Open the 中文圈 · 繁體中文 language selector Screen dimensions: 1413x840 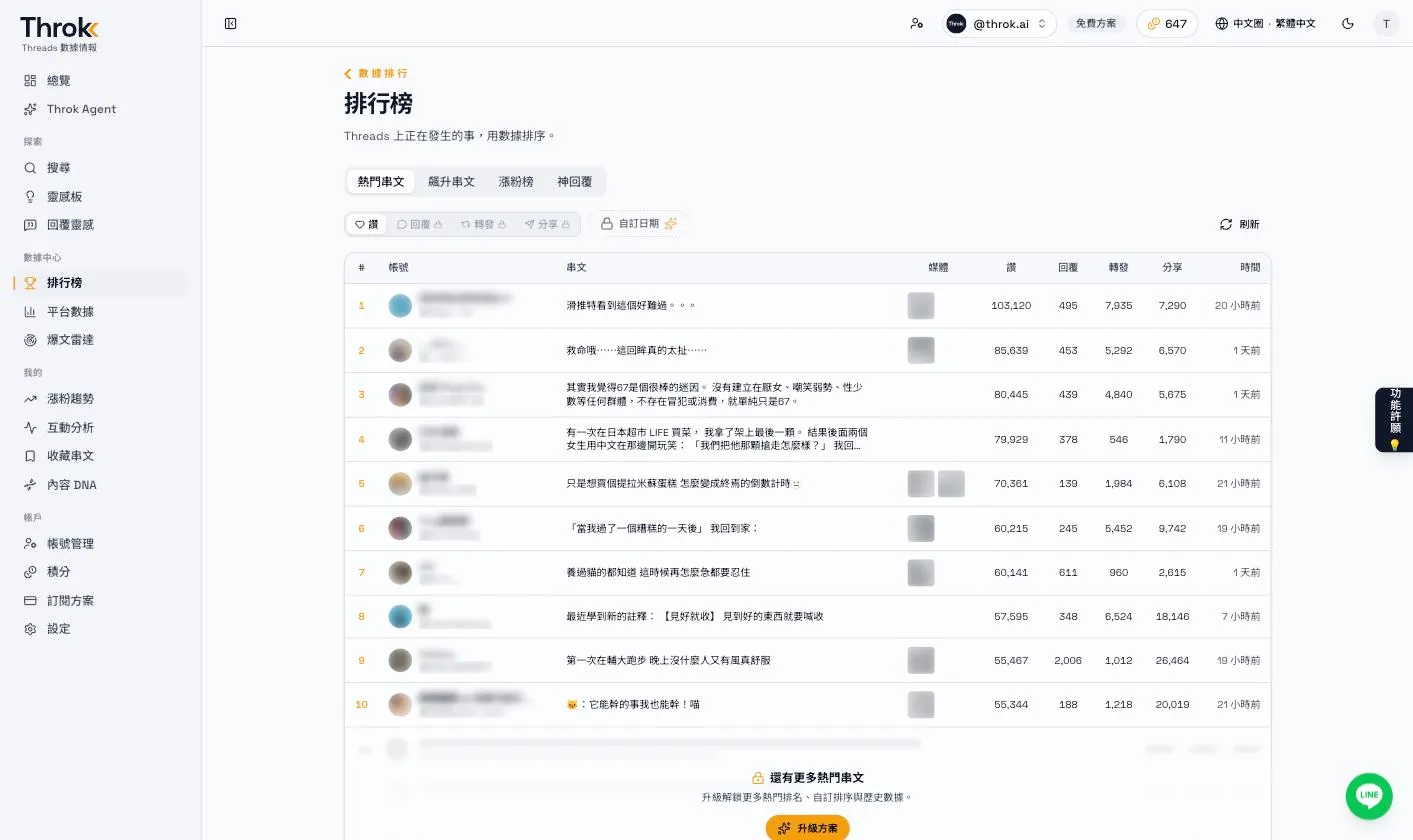click(x=1265, y=23)
